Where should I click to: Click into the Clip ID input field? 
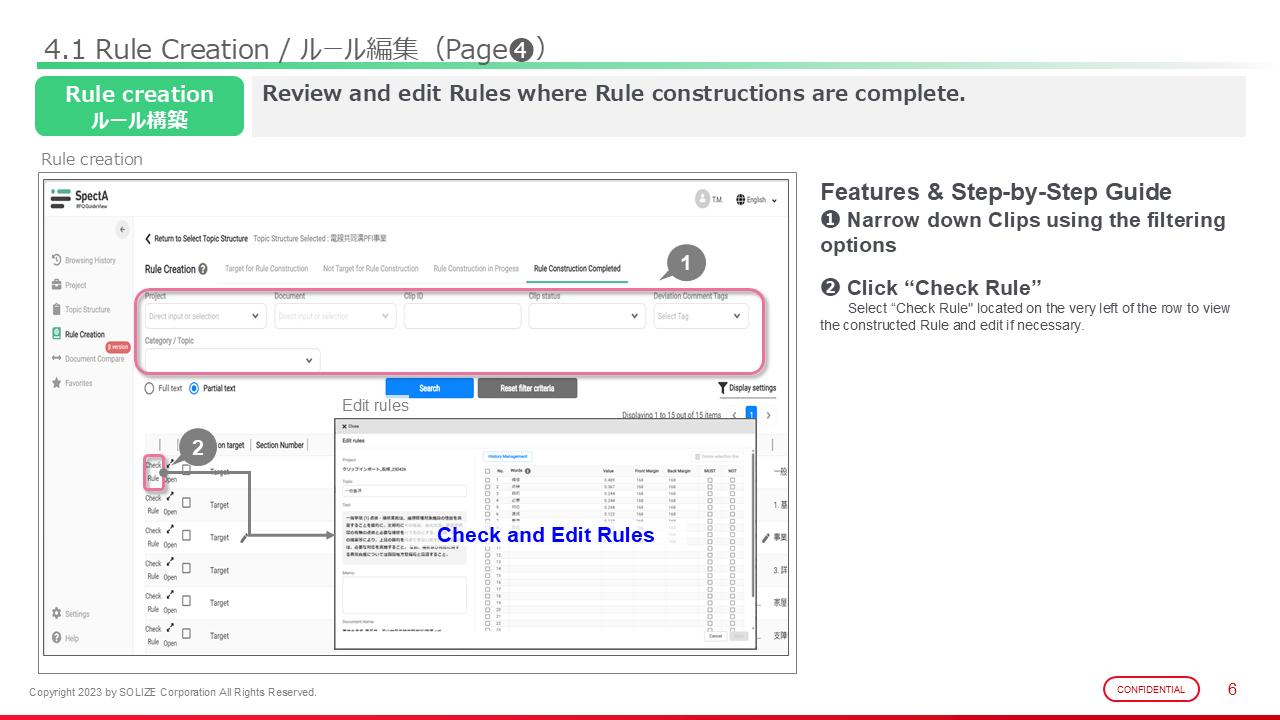click(462, 316)
